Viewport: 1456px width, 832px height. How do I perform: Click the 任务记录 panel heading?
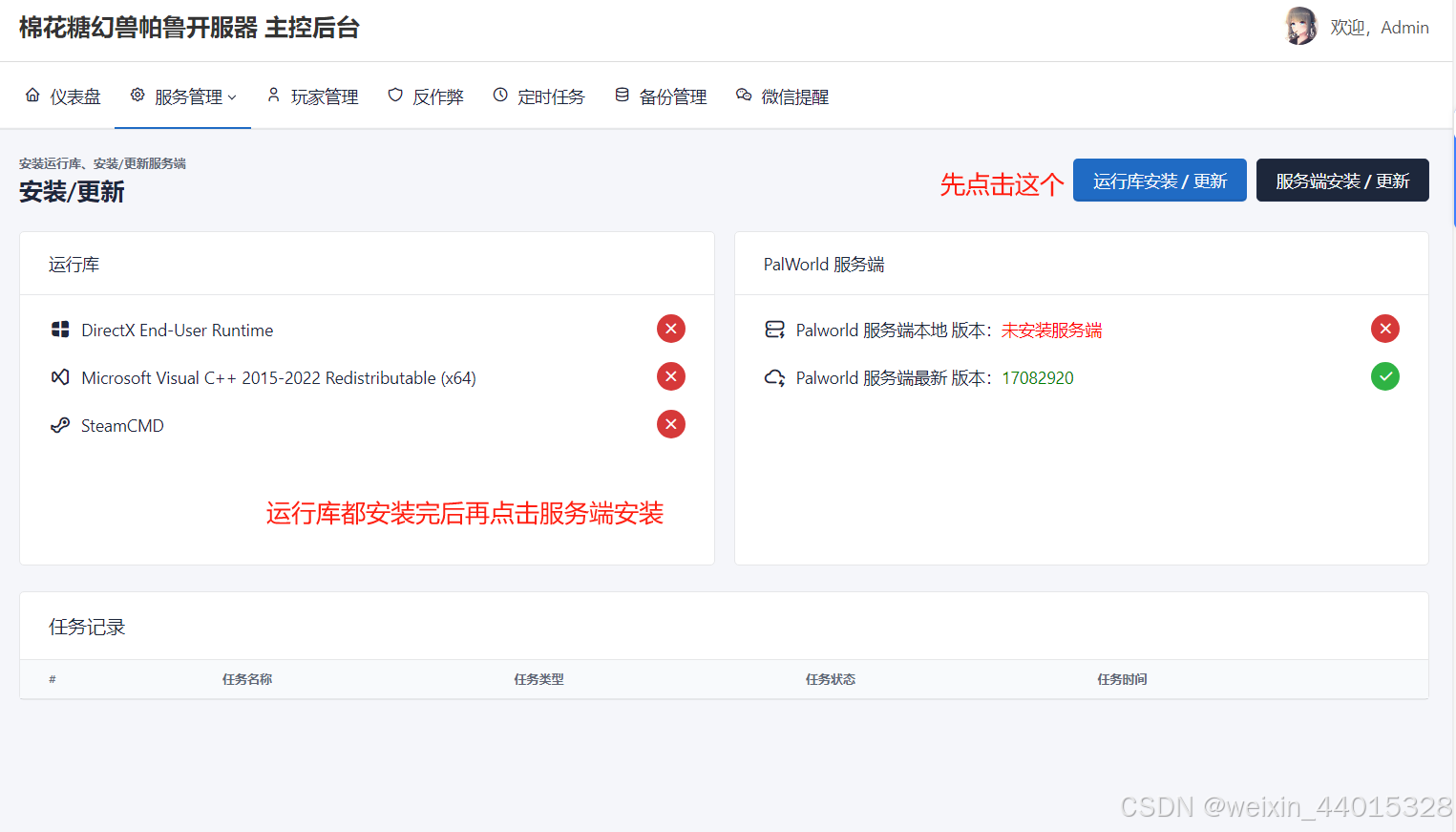click(x=87, y=627)
